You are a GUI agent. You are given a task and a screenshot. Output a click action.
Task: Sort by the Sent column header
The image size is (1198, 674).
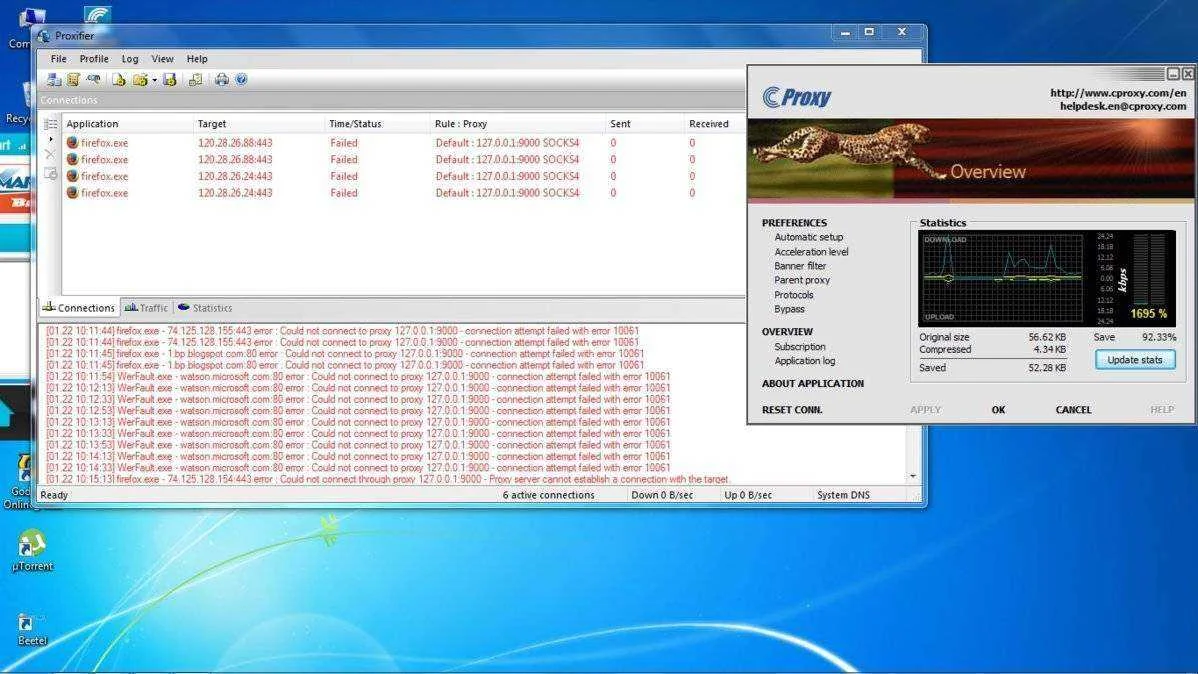click(645, 124)
